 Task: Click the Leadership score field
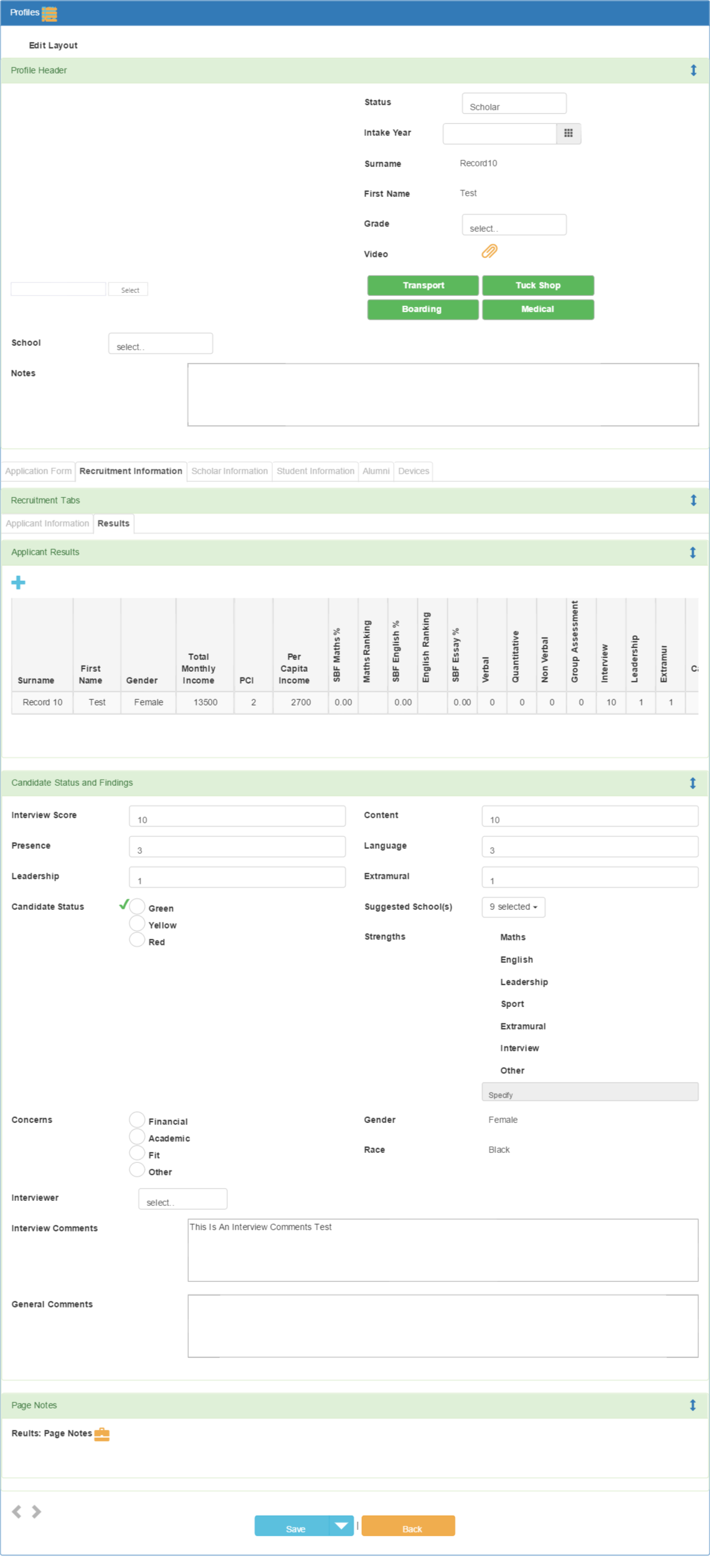tap(237, 877)
